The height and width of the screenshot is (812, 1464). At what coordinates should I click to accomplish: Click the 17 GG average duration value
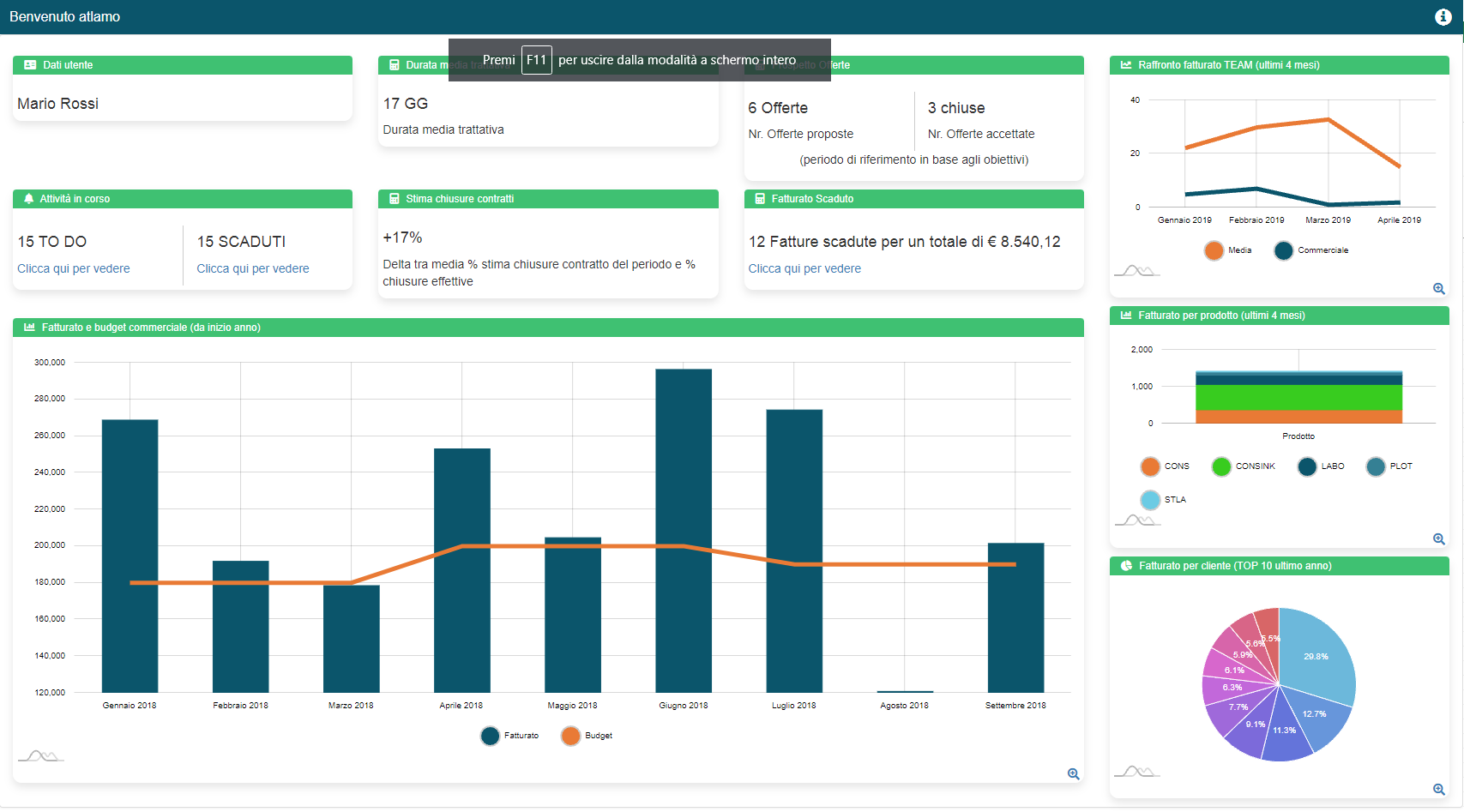405,104
